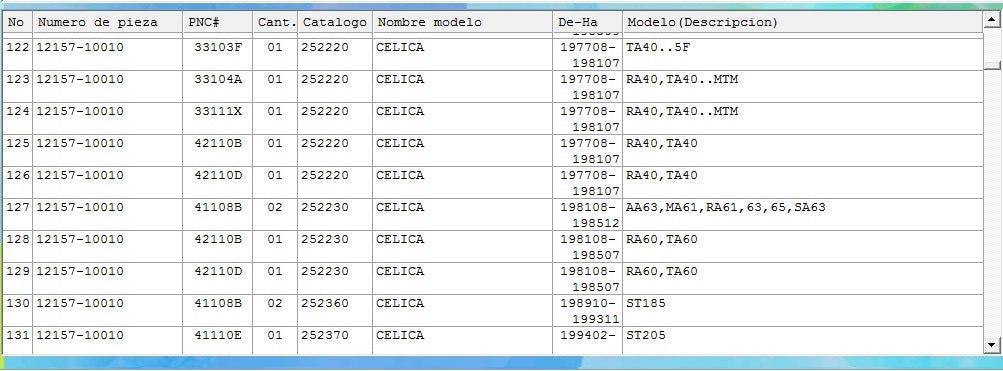The image size is (1003, 371).
Task: Select row 123 with PNC 33104A
Action: [493, 86]
